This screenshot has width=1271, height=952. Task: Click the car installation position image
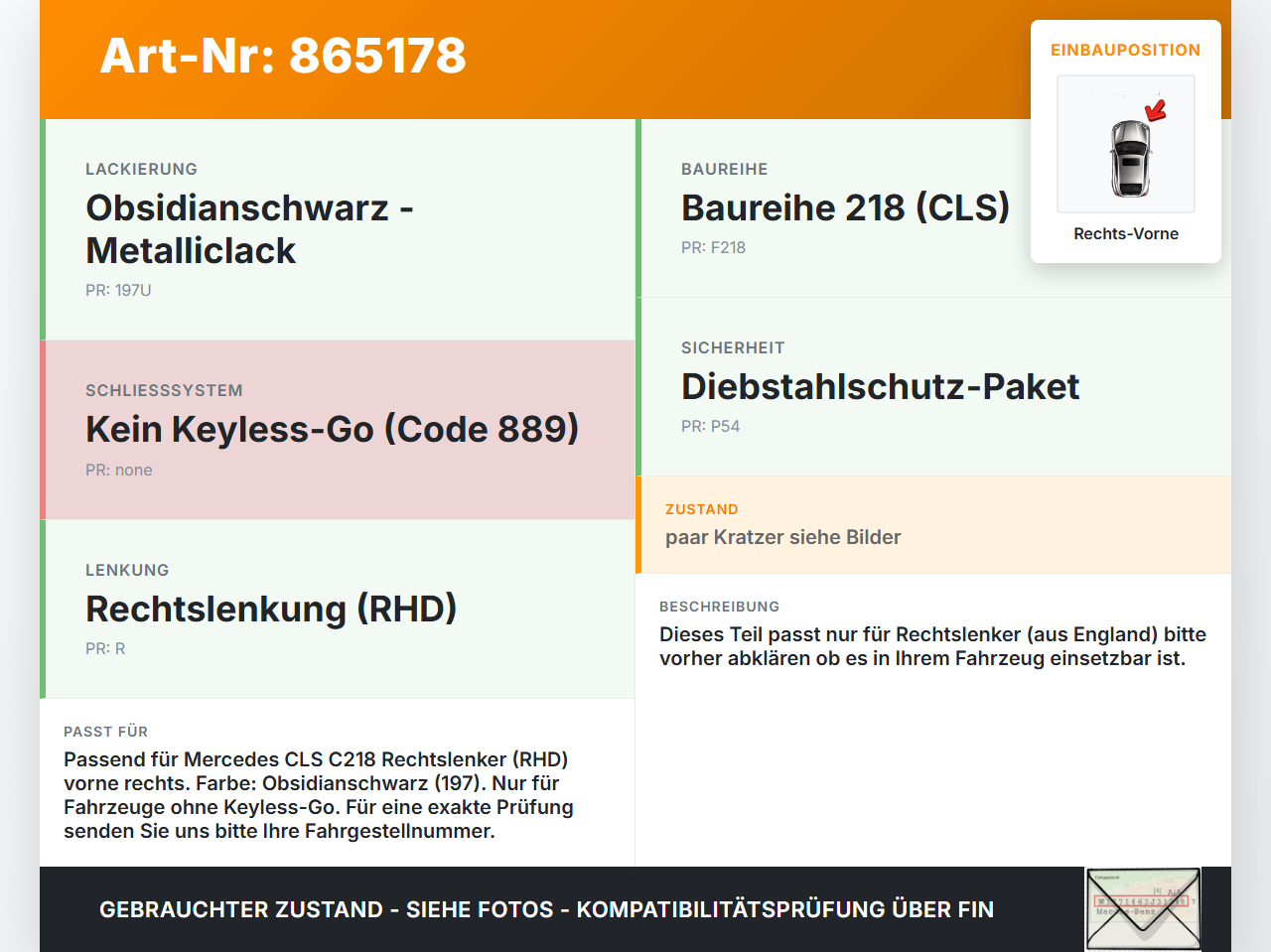1126,144
